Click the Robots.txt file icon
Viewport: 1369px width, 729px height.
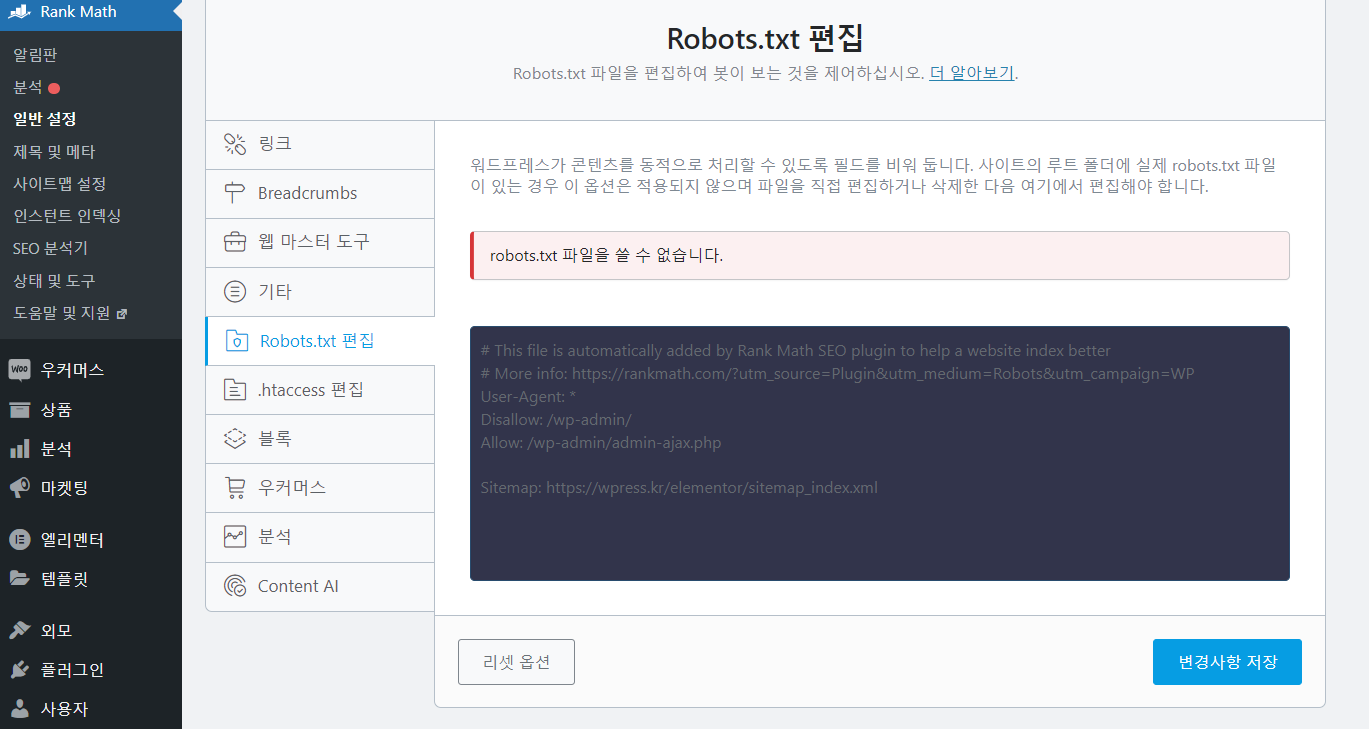(236, 340)
